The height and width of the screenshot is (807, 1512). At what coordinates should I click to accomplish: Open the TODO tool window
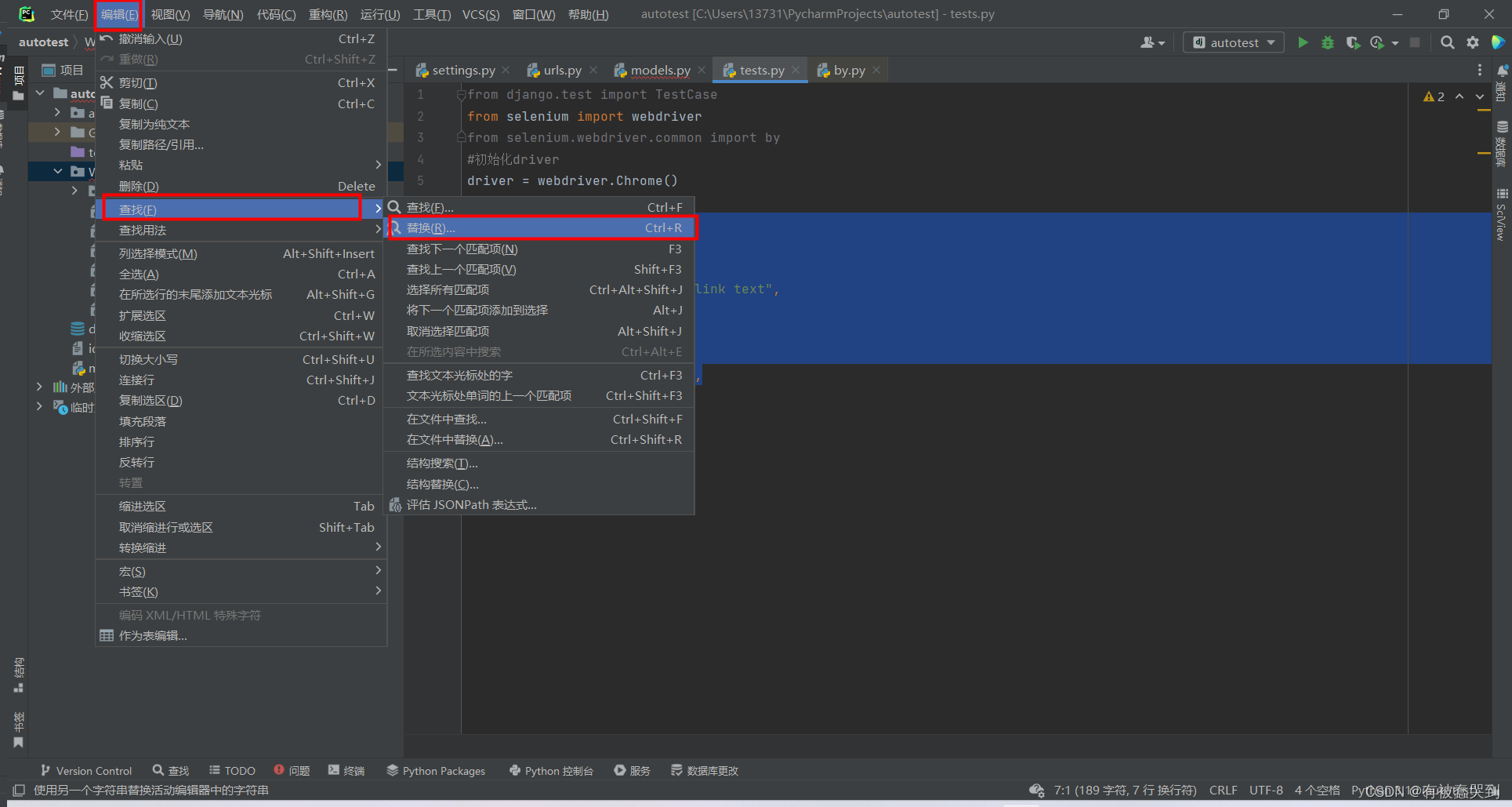tap(232, 770)
